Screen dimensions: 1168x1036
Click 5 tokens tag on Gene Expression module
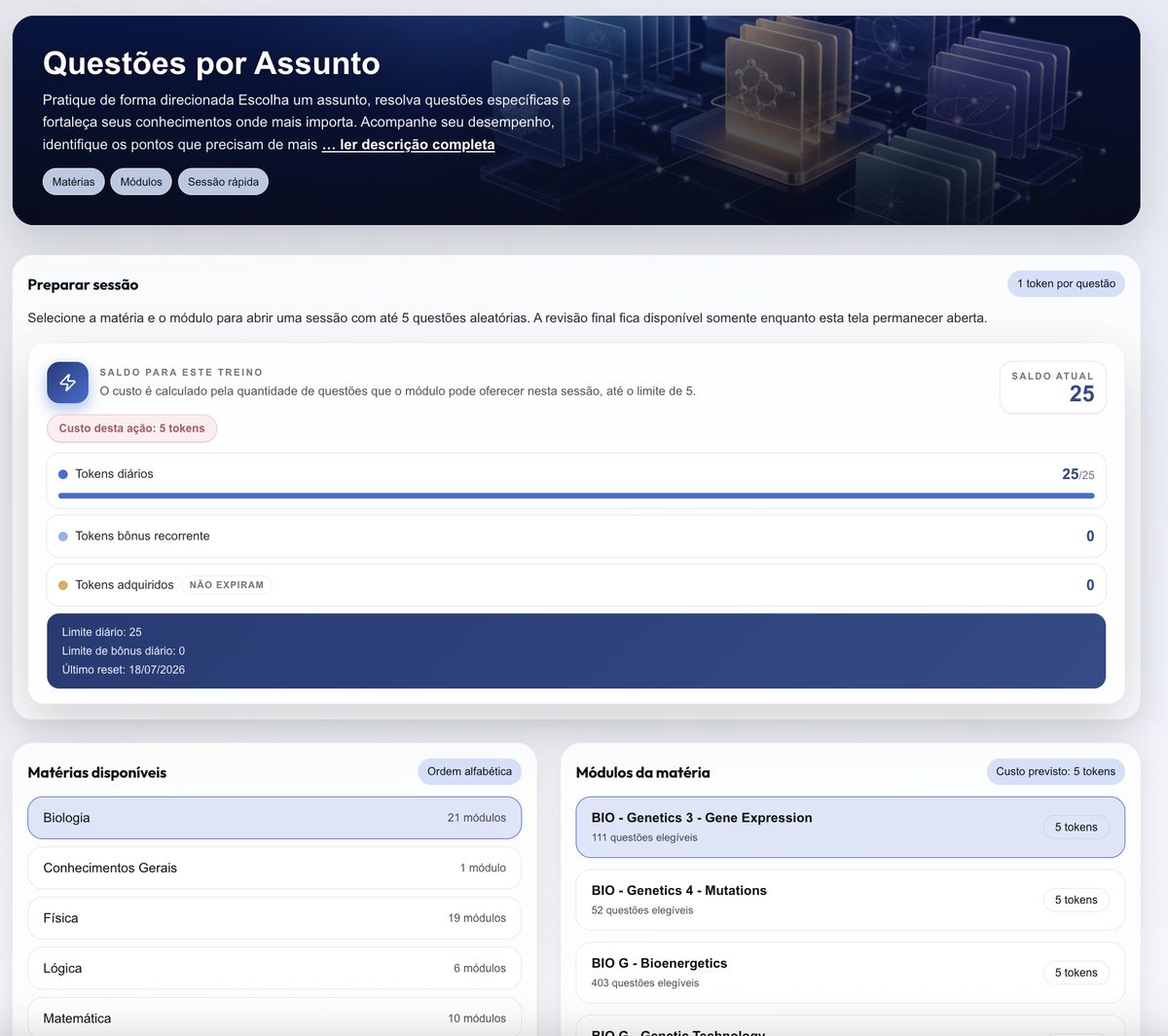[1077, 828]
